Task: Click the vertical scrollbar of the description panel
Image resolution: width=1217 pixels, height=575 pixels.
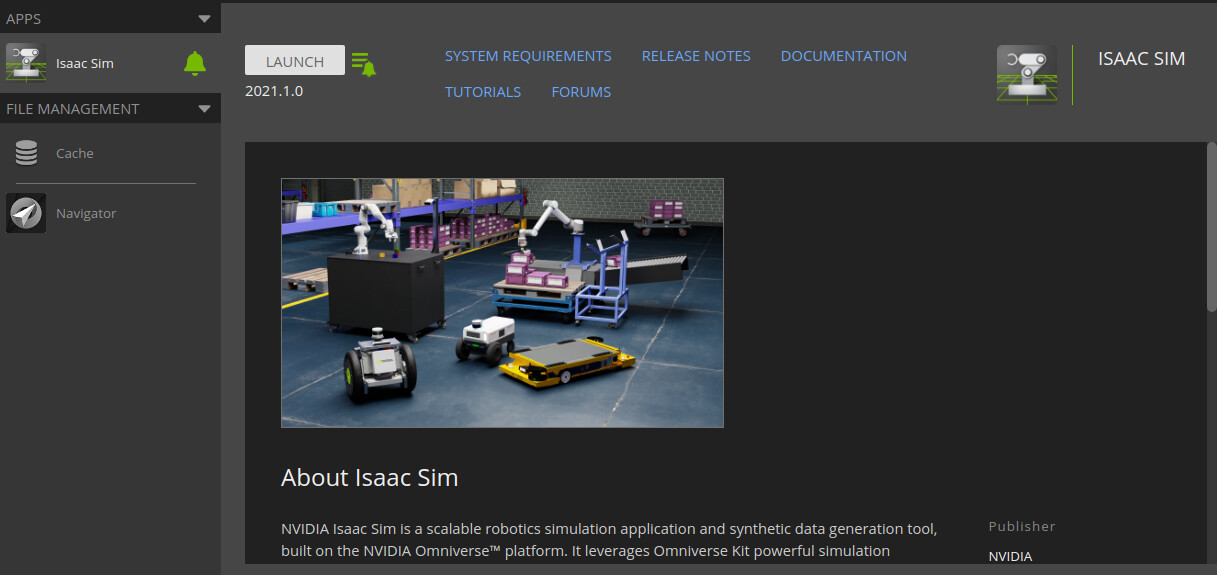Action: tap(1211, 225)
